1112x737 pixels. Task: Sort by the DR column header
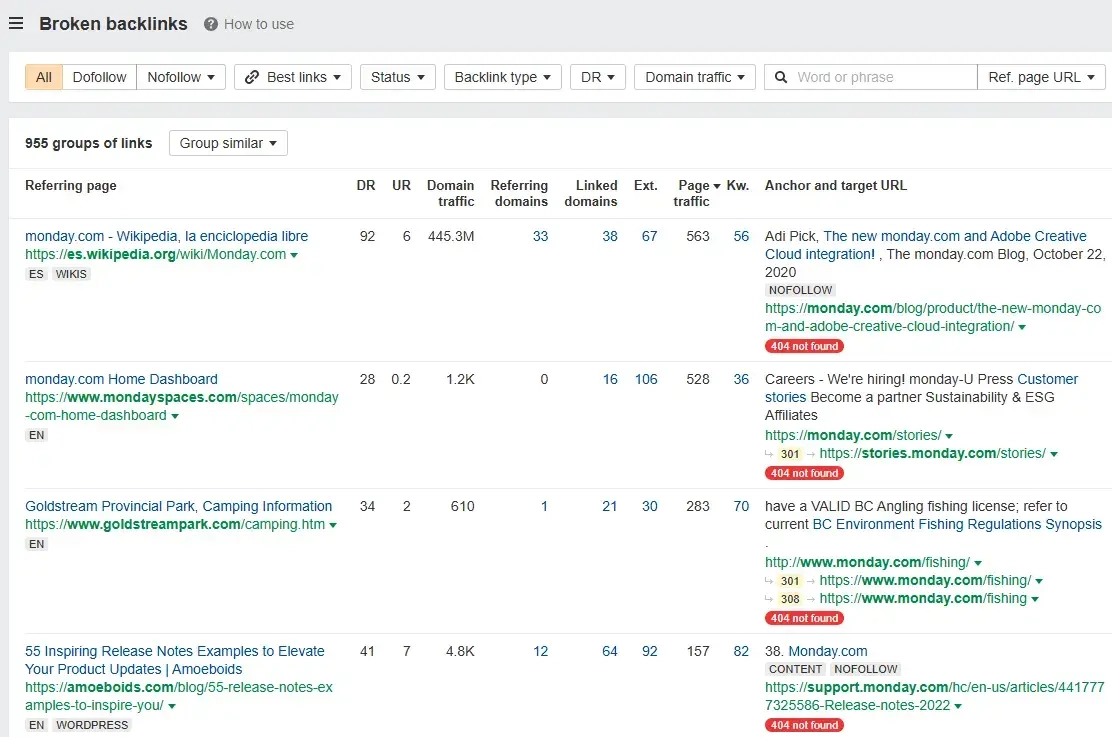[366, 186]
